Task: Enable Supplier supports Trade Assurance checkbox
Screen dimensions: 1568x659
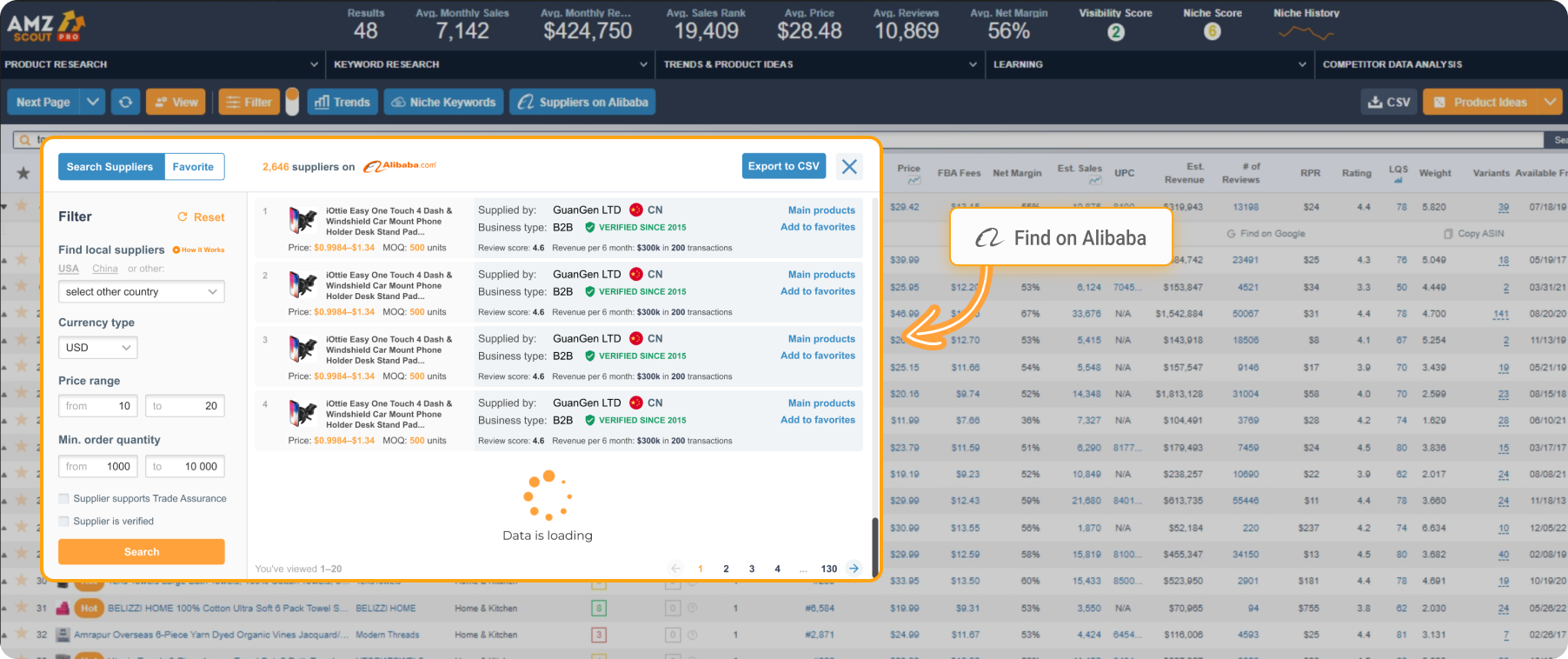Action: tap(63, 498)
